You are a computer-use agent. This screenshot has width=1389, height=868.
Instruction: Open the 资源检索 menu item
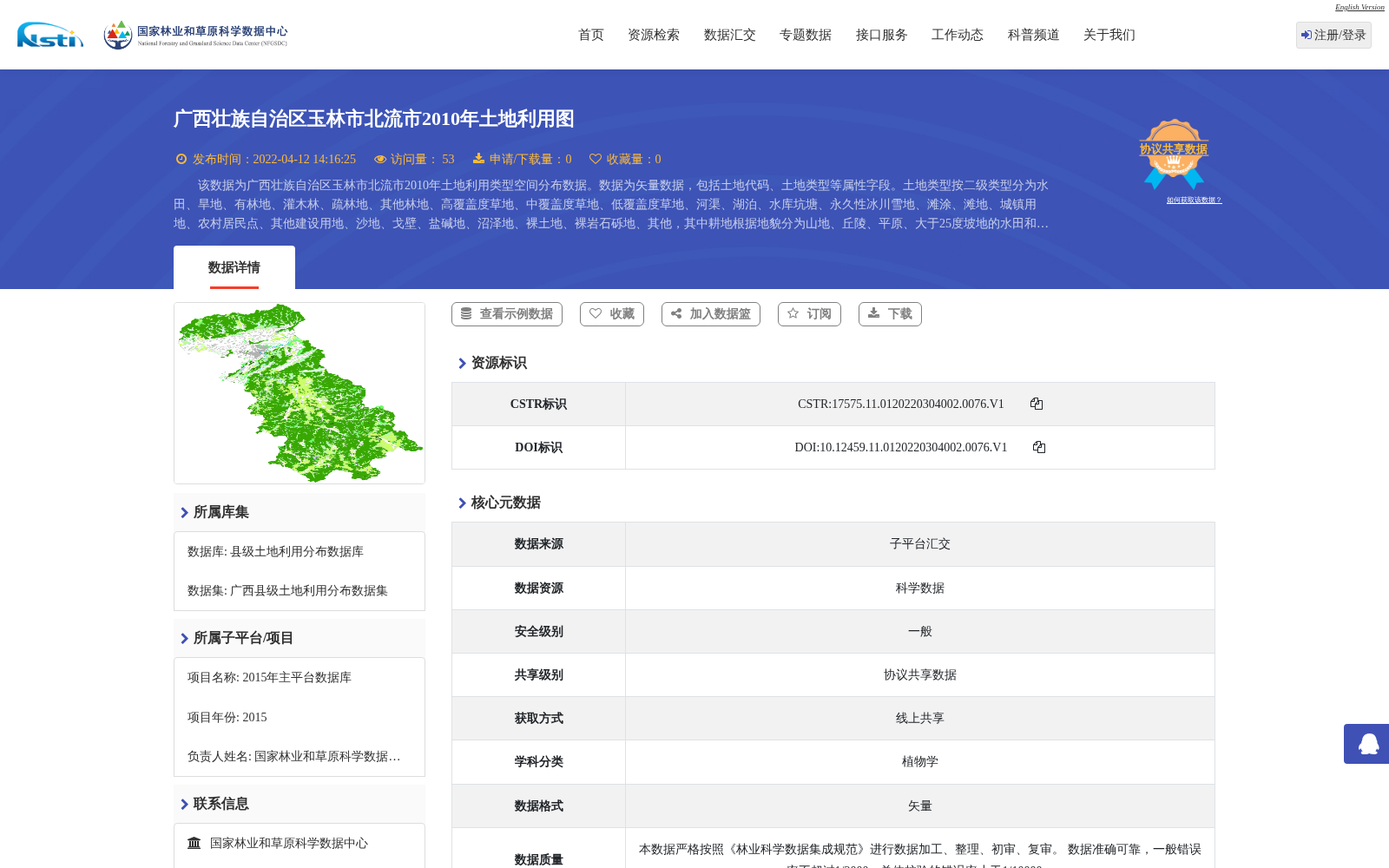pos(654,35)
